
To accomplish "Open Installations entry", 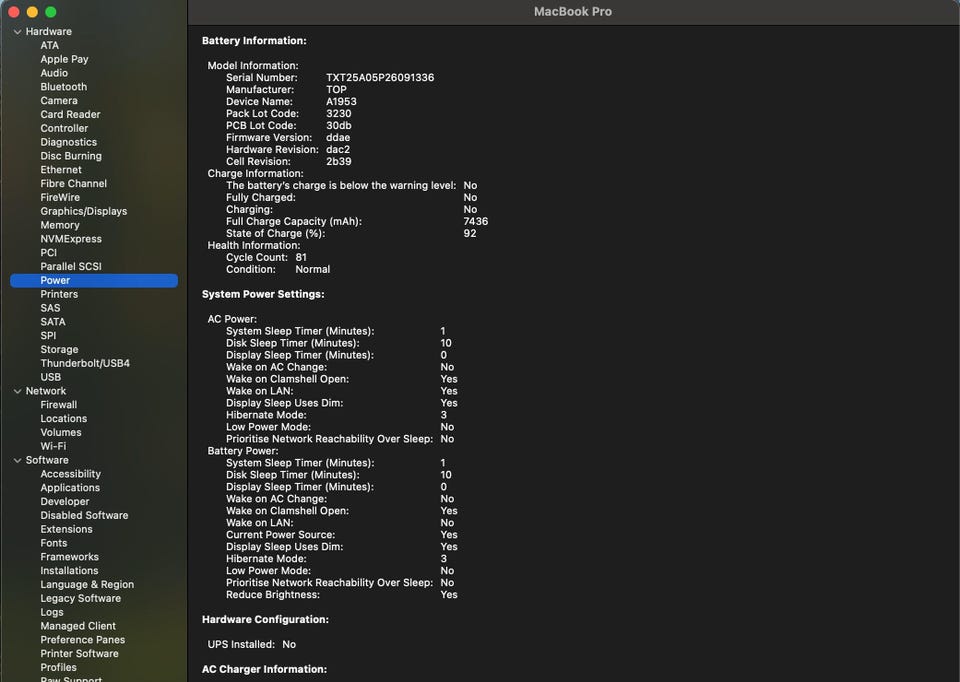I will coord(69,571).
